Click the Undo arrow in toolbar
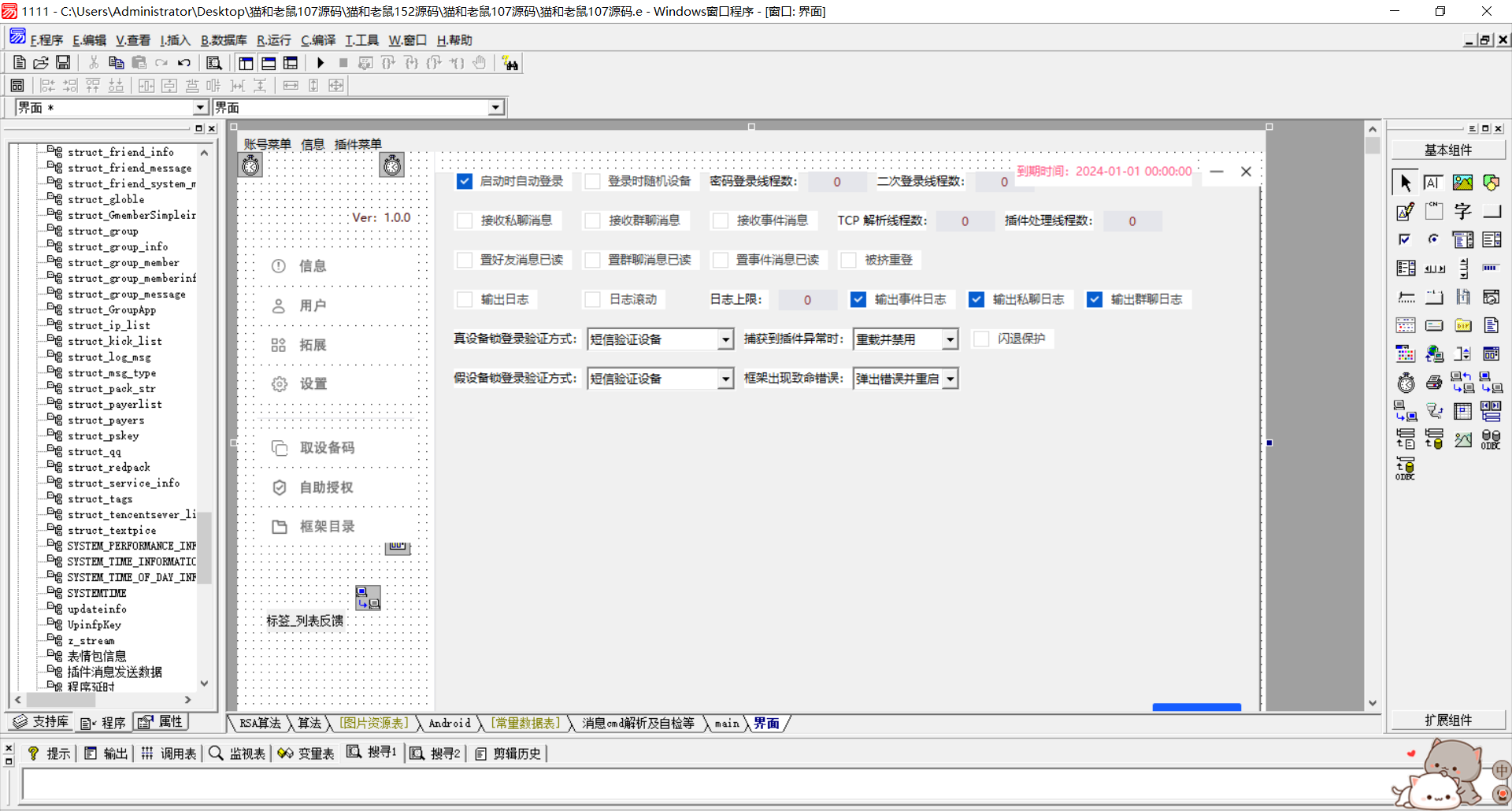1512x811 pixels. [x=183, y=63]
